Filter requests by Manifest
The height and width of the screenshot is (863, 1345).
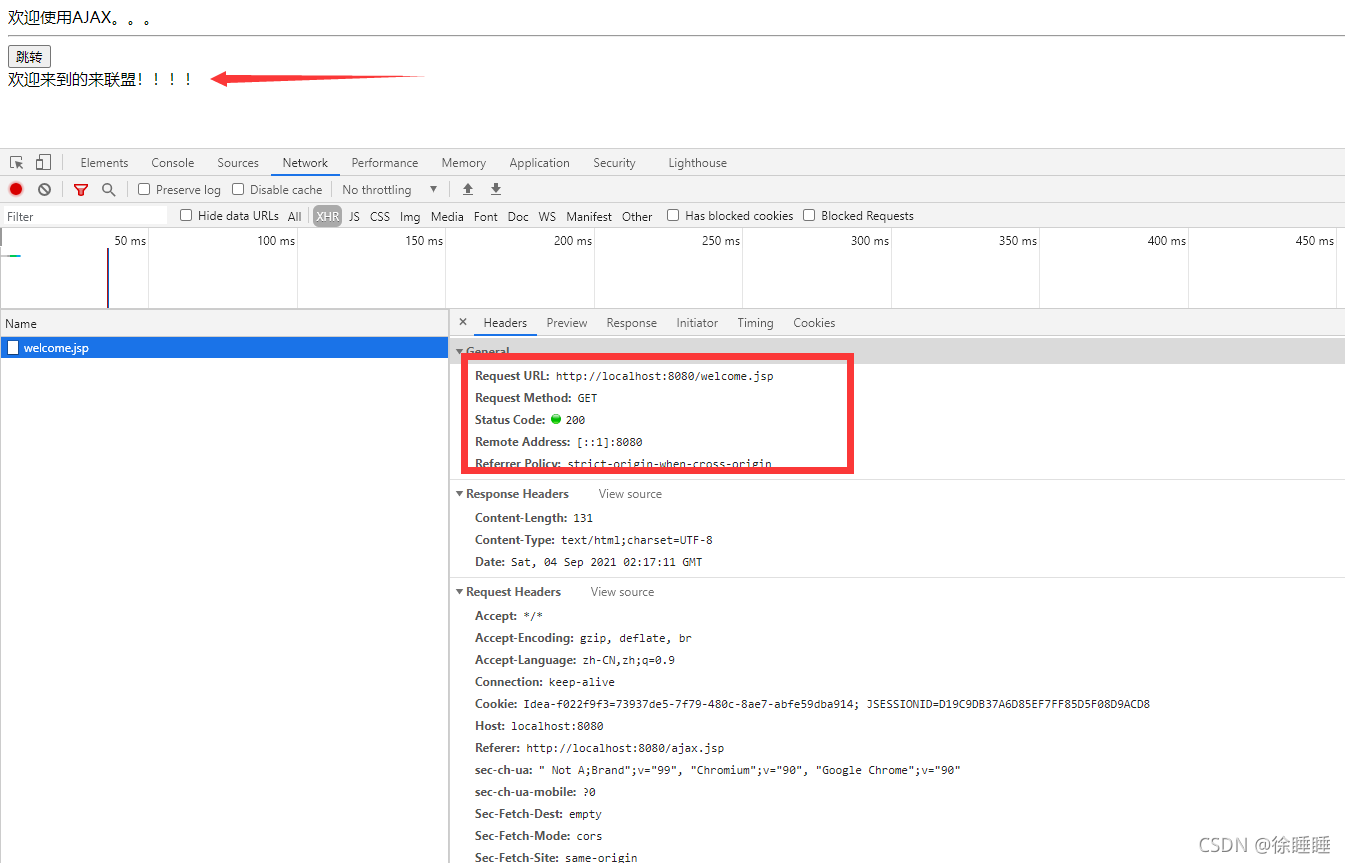coord(589,216)
